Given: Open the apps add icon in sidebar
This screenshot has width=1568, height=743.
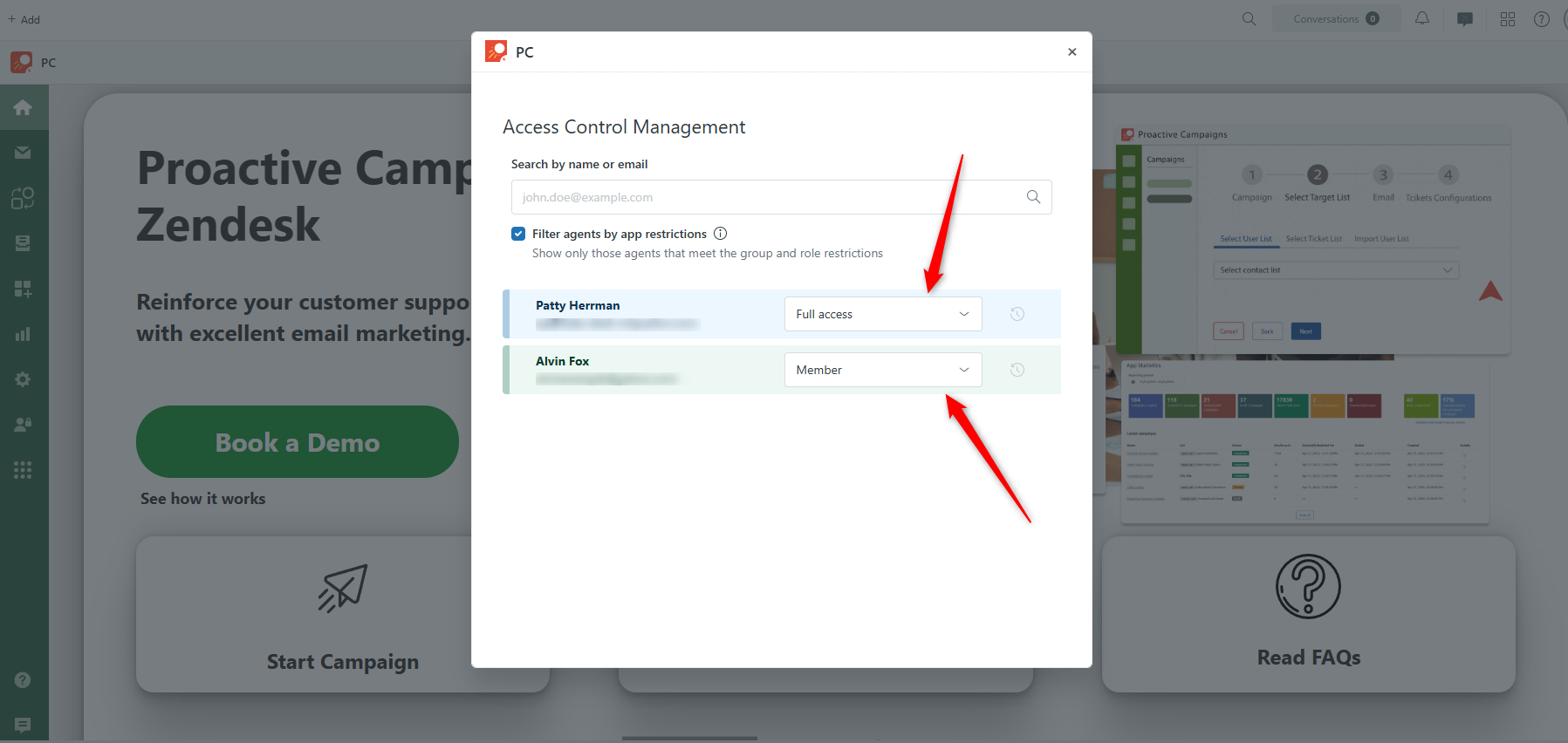Looking at the screenshot, I should click(23, 289).
